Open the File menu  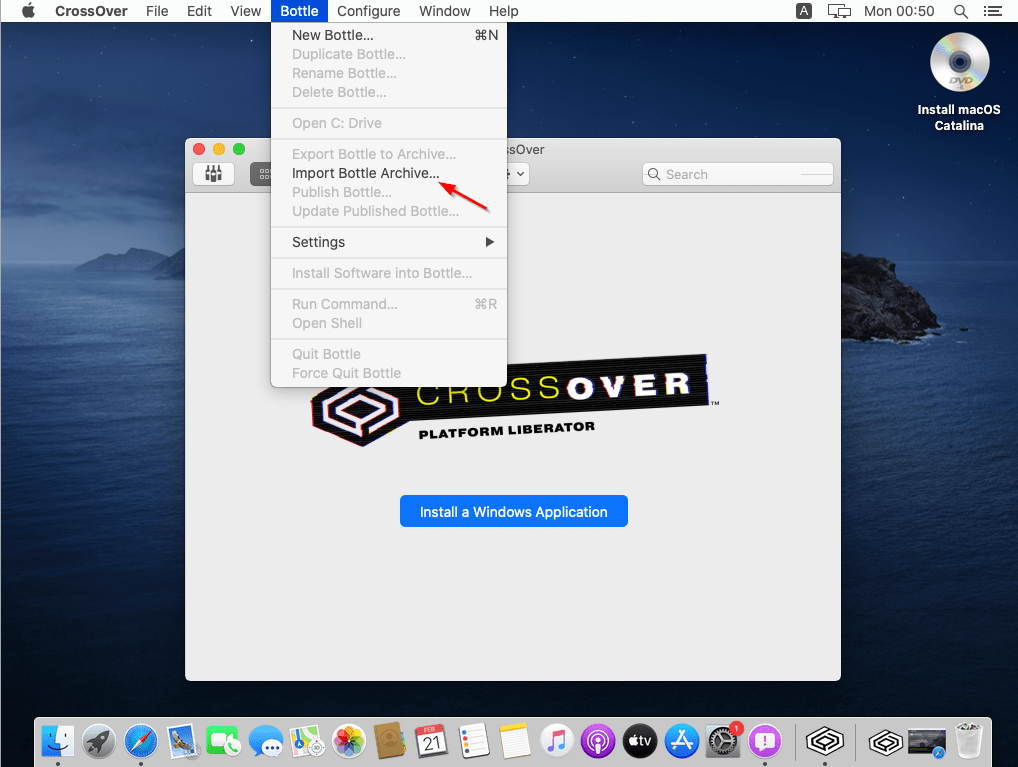point(157,11)
